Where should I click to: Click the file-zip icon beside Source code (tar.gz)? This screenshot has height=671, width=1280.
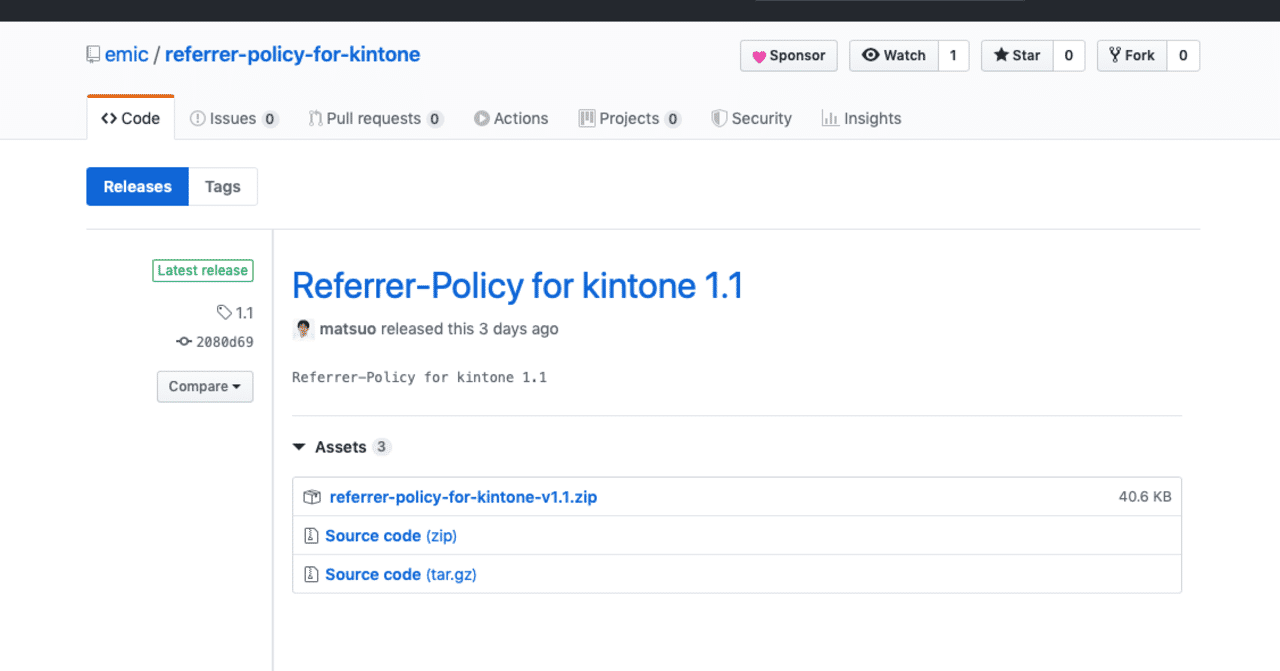tap(311, 575)
